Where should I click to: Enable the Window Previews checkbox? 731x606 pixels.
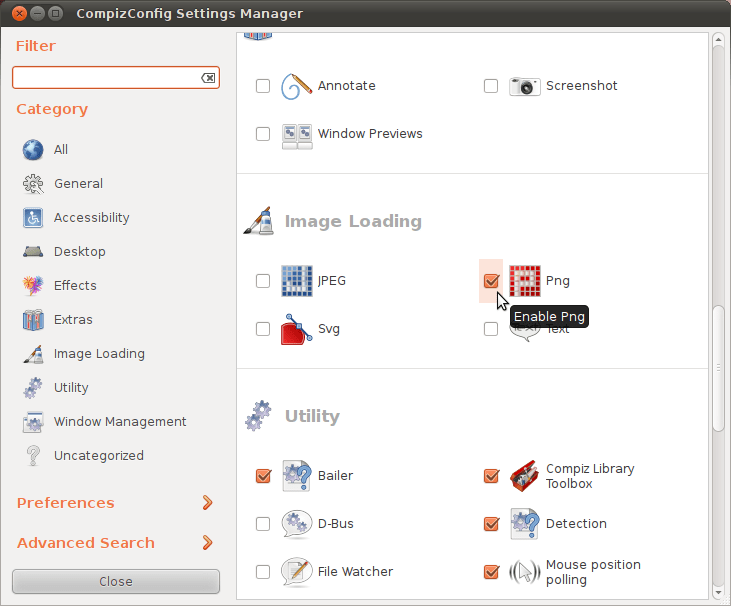(x=263, y=134)
